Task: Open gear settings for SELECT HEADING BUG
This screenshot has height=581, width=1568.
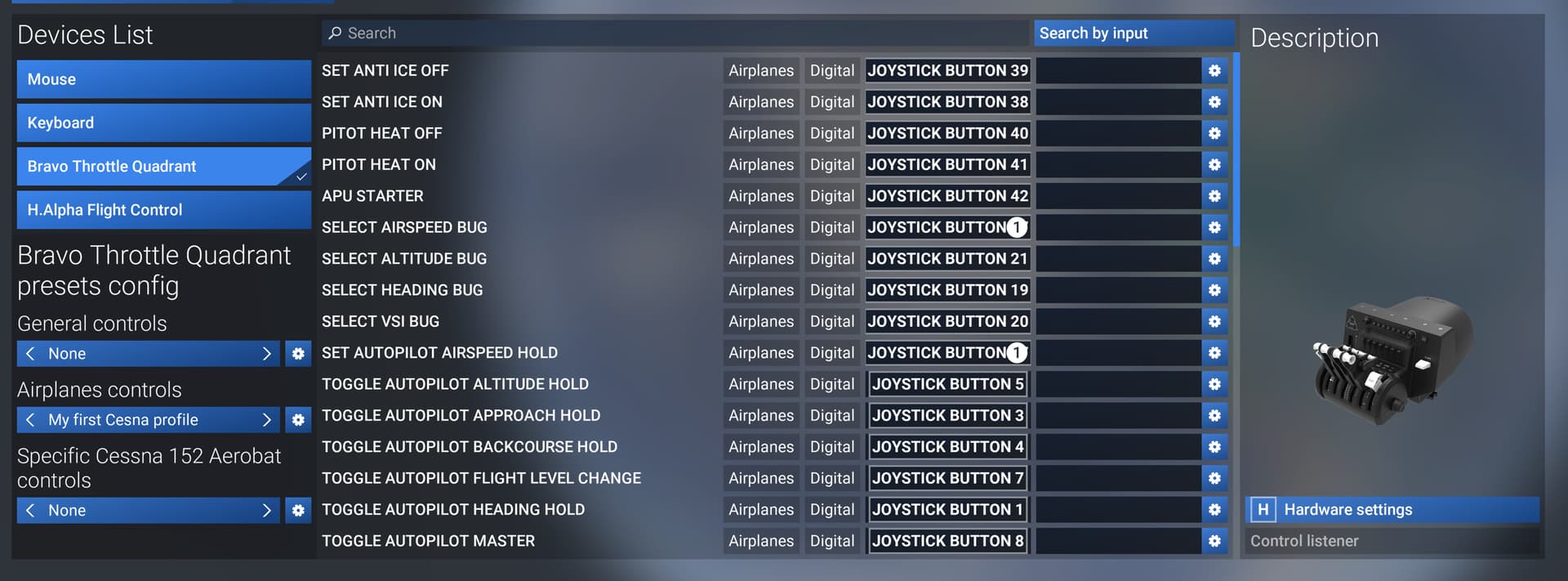Action: coord(1214,290)
